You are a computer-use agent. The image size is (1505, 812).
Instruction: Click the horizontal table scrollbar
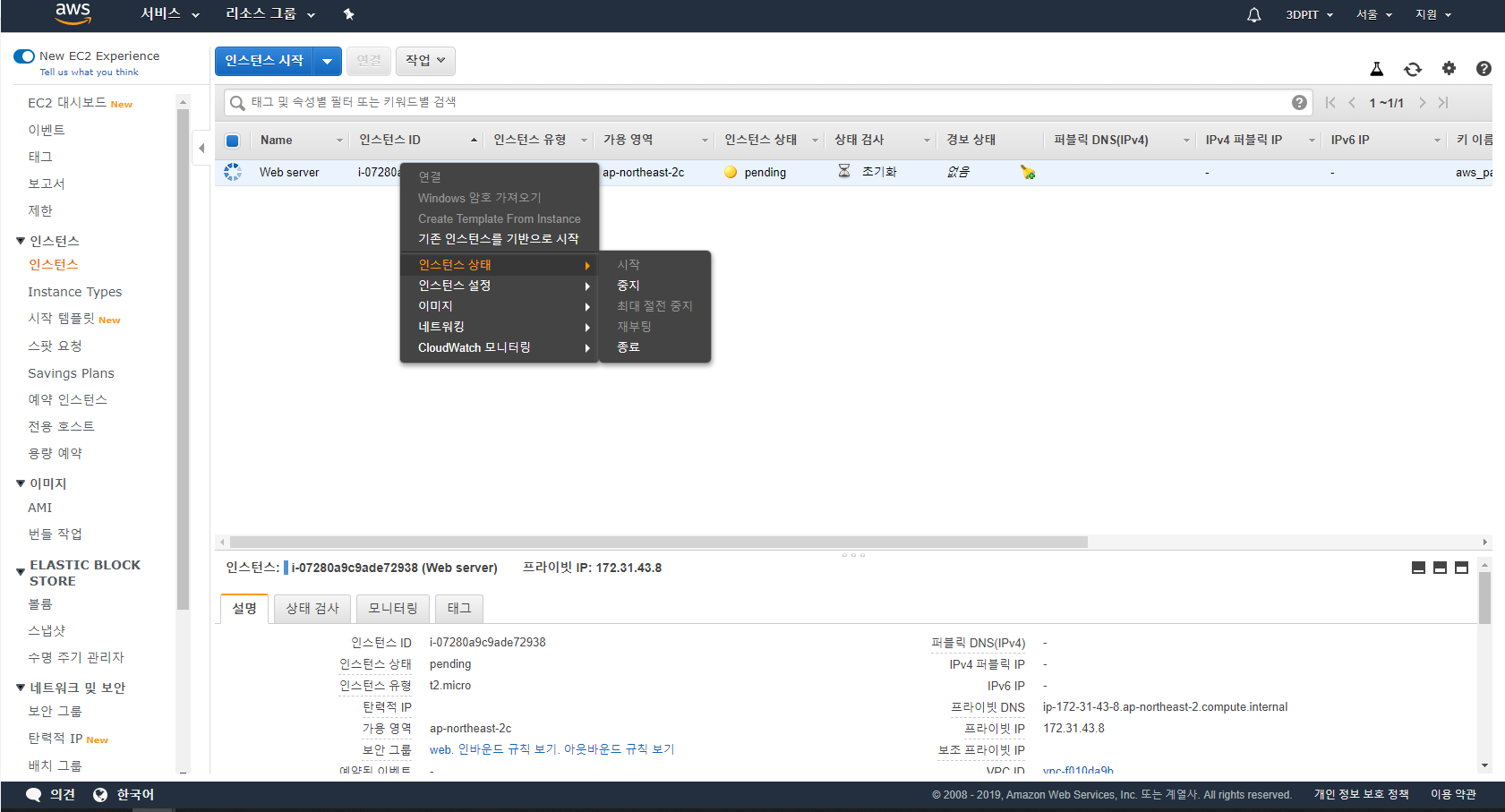click(x=659, y=542)
